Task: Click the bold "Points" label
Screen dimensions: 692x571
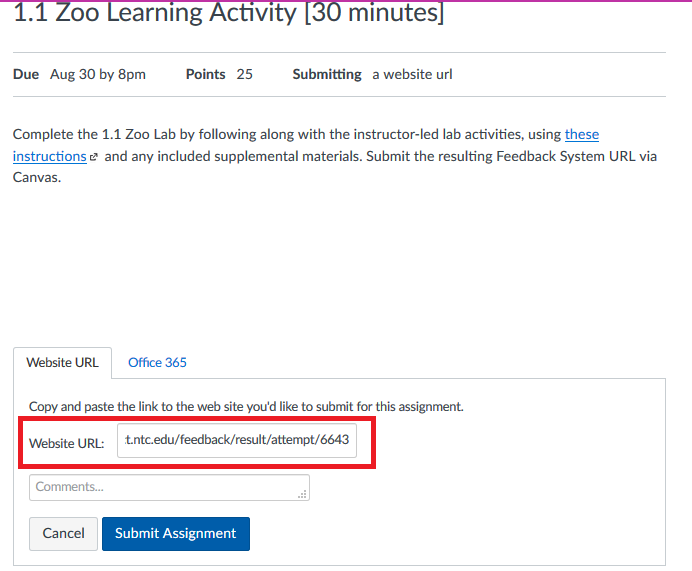Action: point(206,74)
